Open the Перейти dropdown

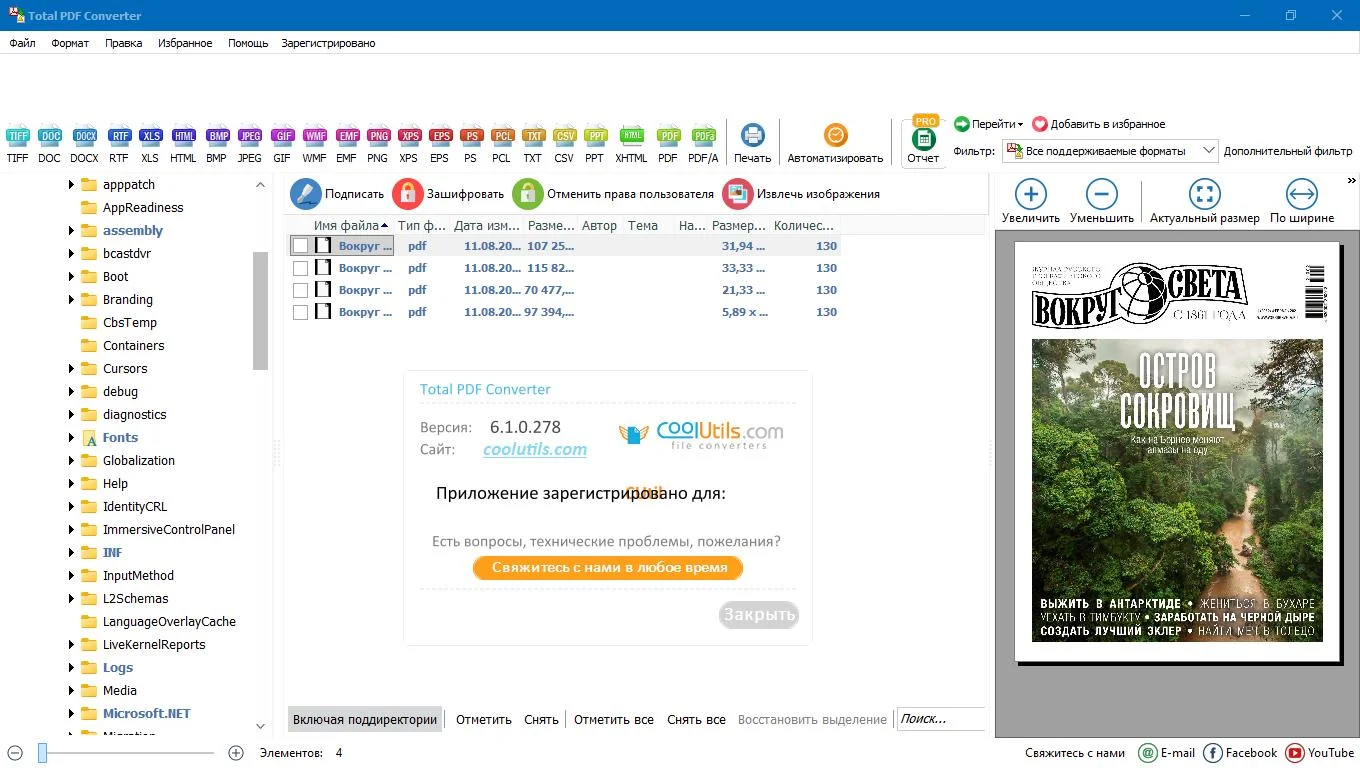[x=989, y=124]
